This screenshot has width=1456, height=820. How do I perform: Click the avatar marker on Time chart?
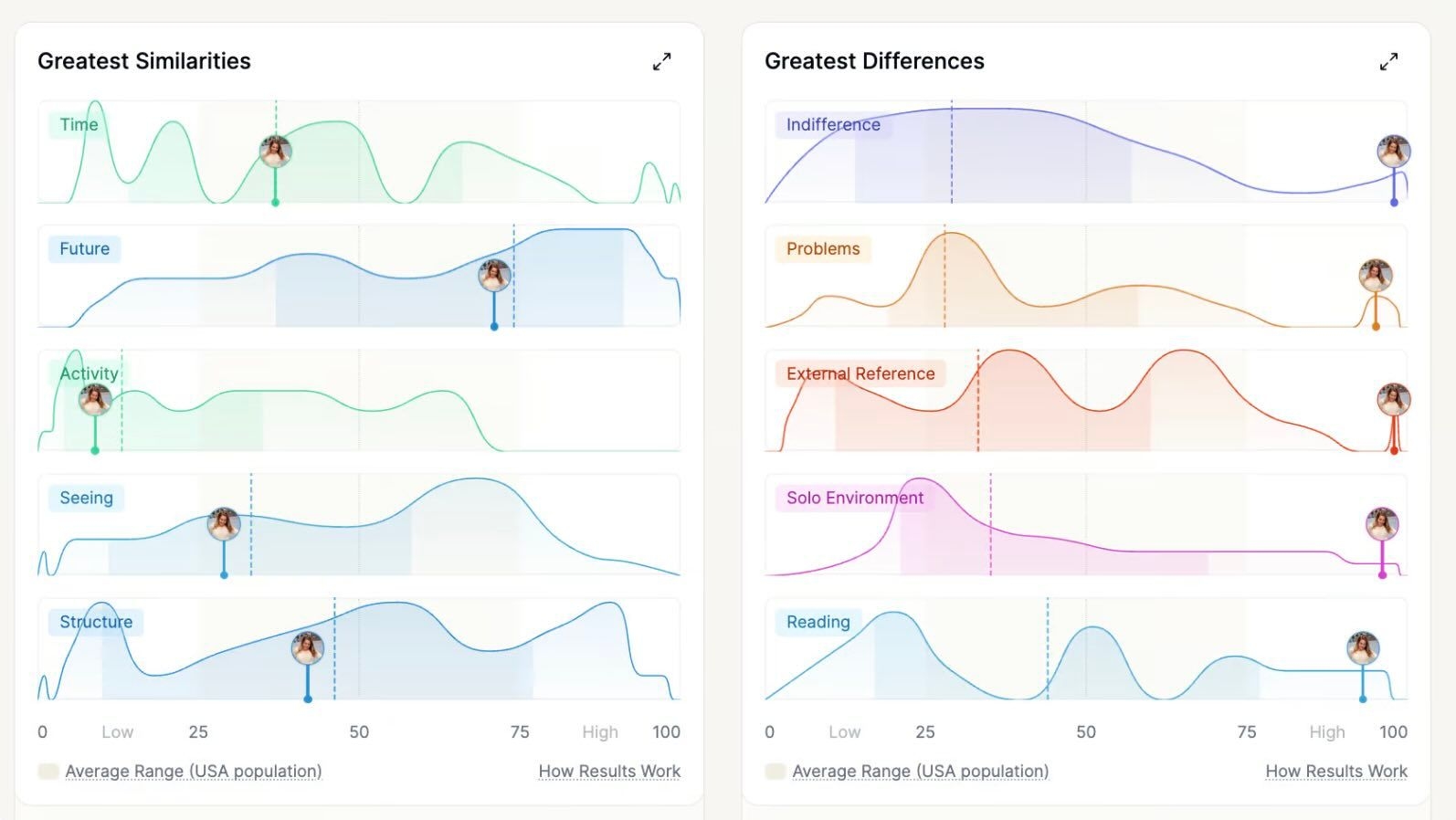point(275,151)
